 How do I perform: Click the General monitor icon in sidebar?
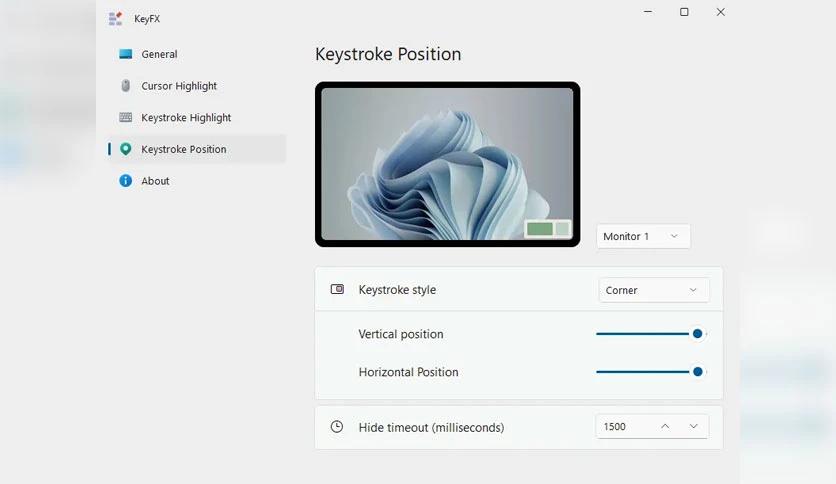(x=126, y=54)
